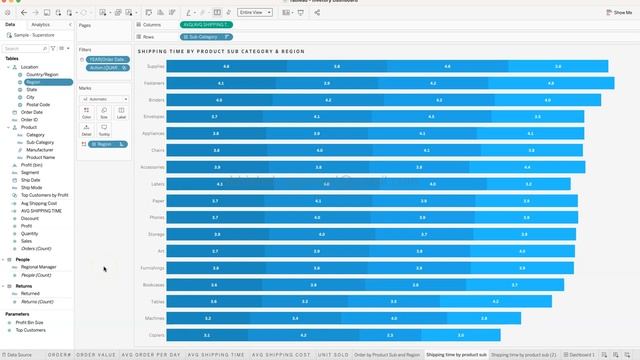The height and width of the screenshot is (360, 640).
Task: Select the AVG SHIPPING TIME field
Action: tap(41, 211)
